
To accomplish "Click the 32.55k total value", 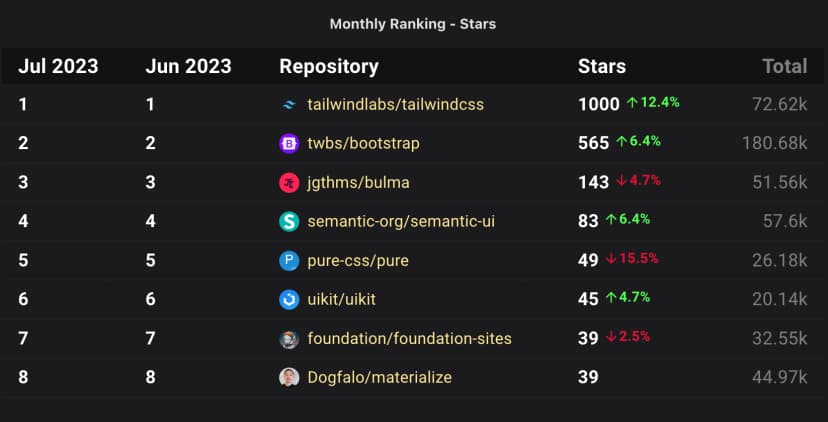I will tap(780, 339).
